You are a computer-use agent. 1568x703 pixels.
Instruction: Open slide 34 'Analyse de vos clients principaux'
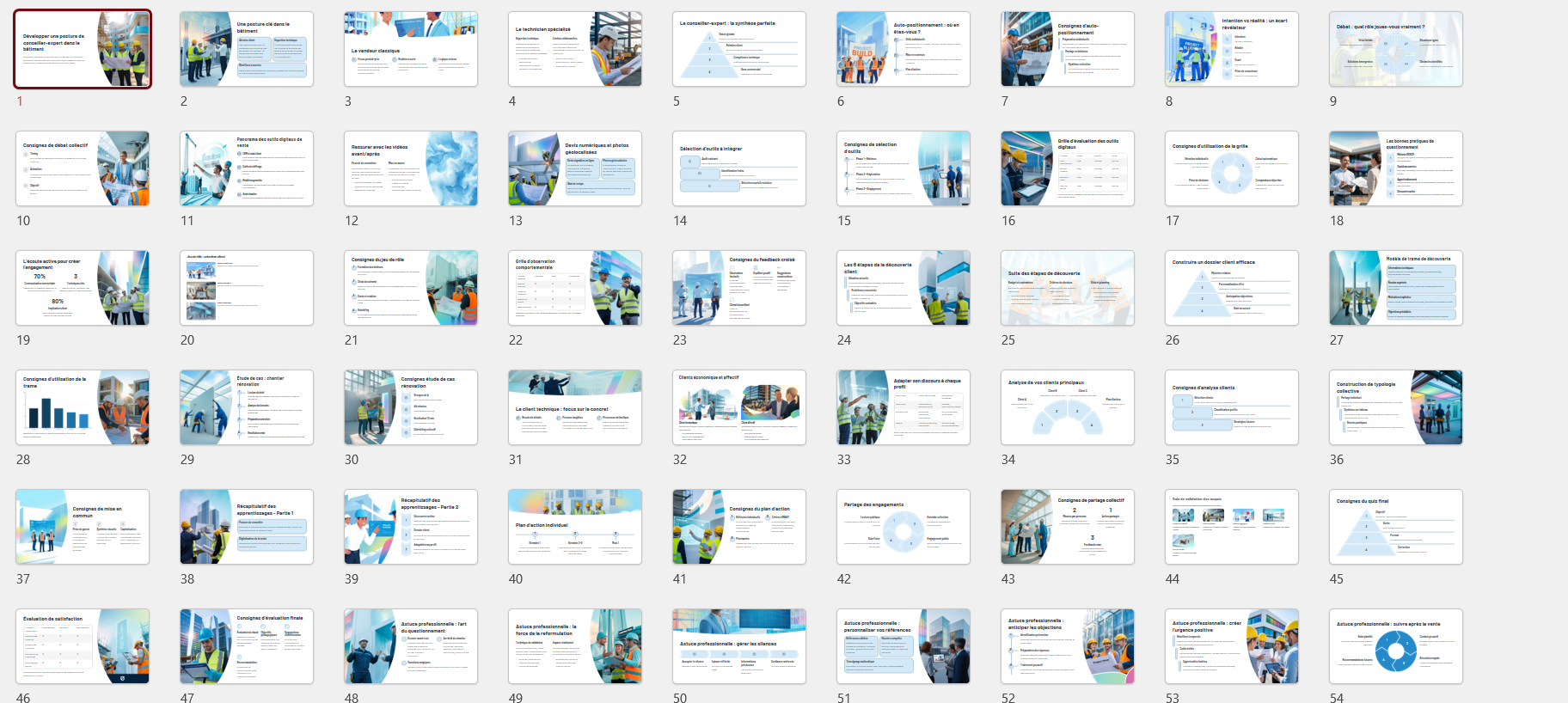point(1068,407)
